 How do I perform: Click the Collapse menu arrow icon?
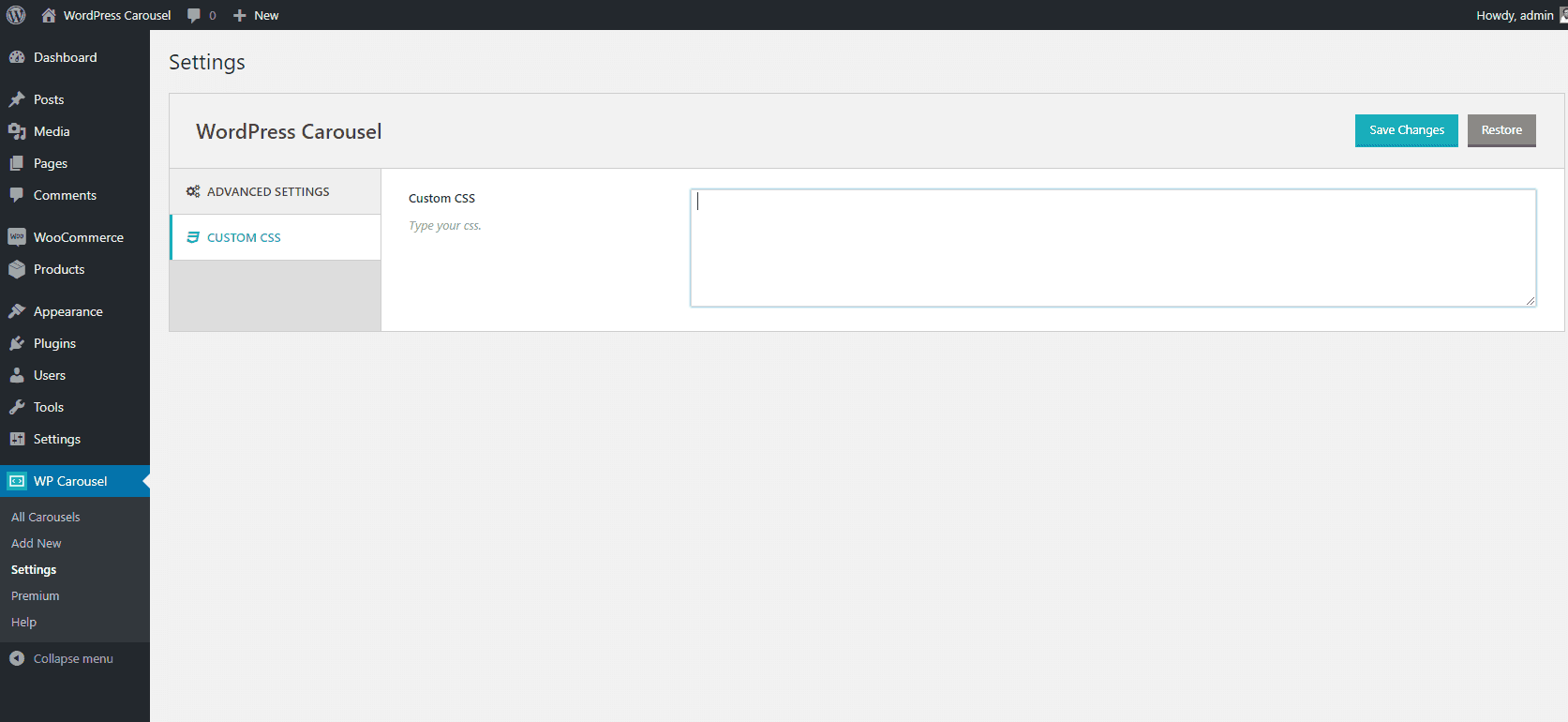click(x=17, y=658)
